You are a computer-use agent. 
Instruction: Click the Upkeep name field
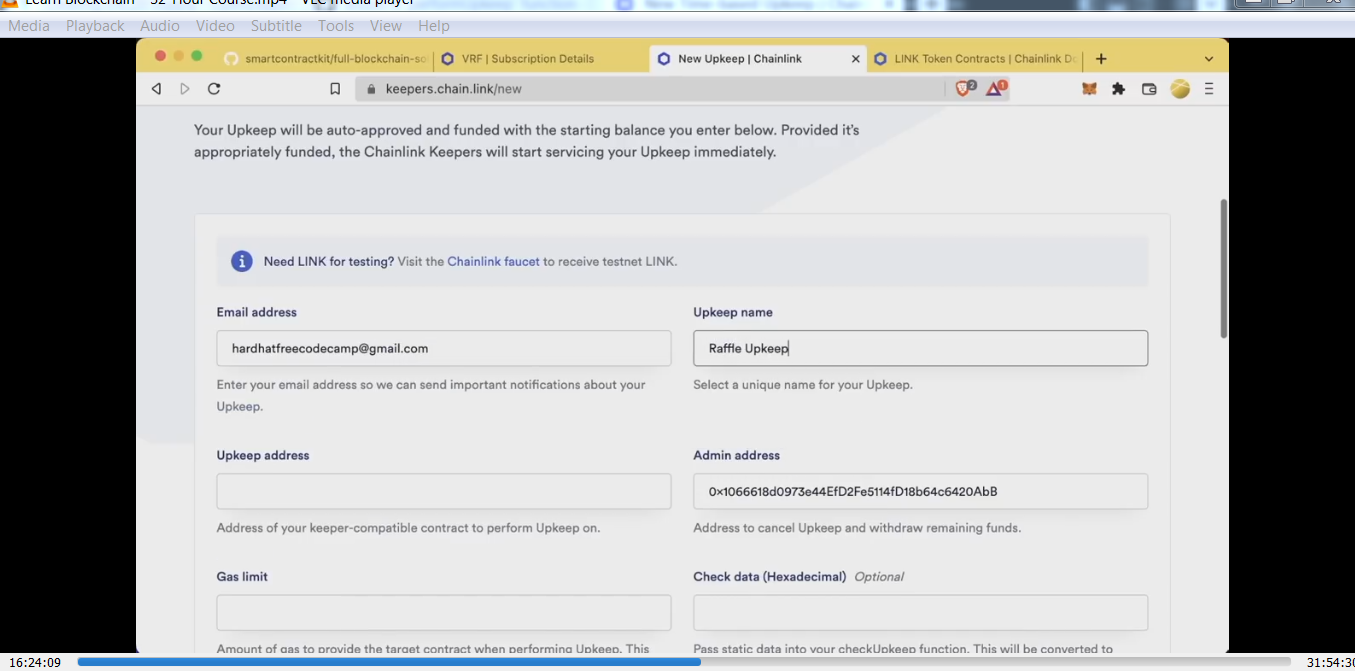coord(920,348)
